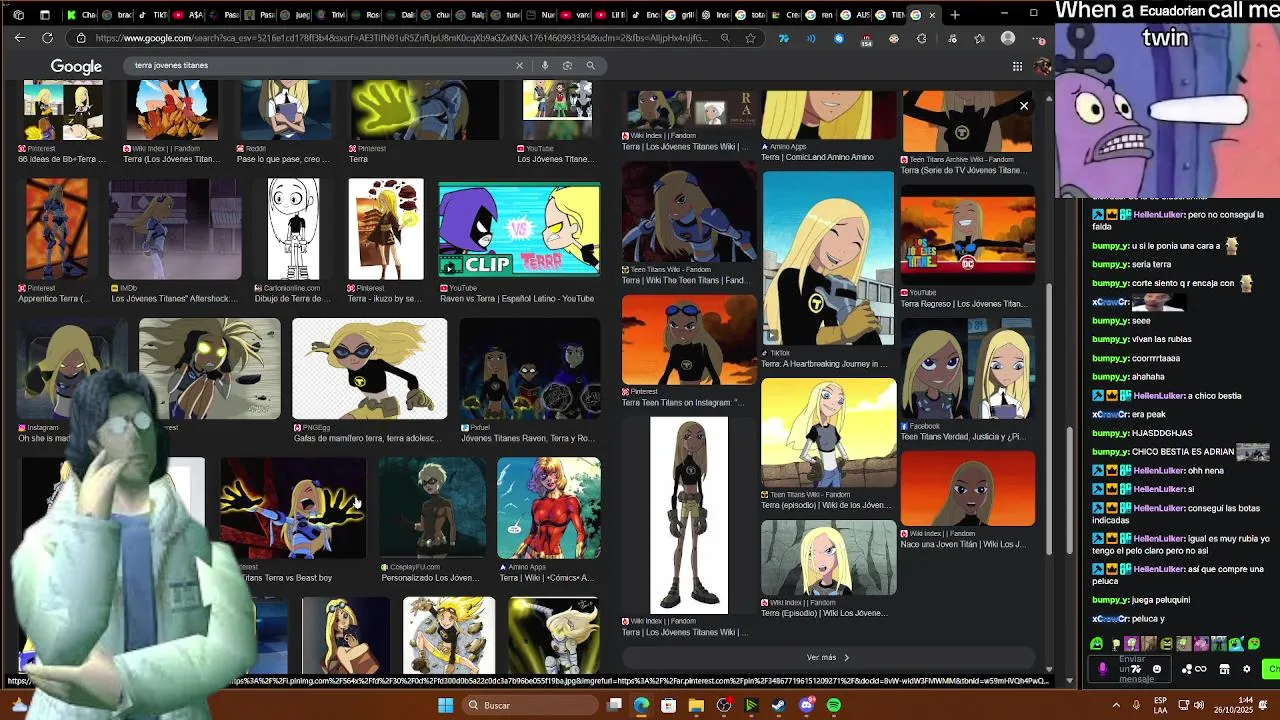Show hidden system tray icons

point(1115,705)
